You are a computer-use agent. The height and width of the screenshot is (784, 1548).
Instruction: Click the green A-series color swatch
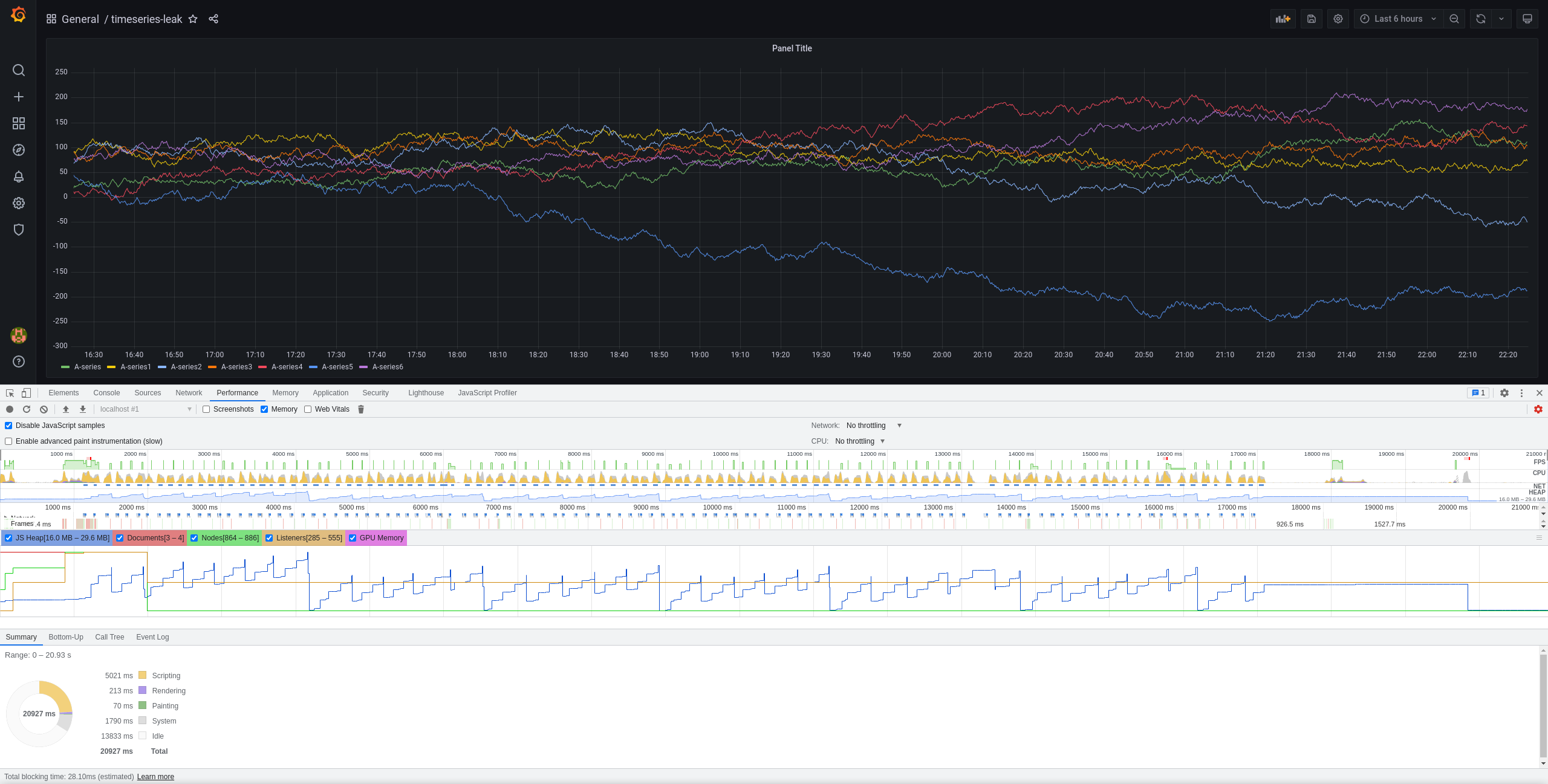[x=65, y=367]
